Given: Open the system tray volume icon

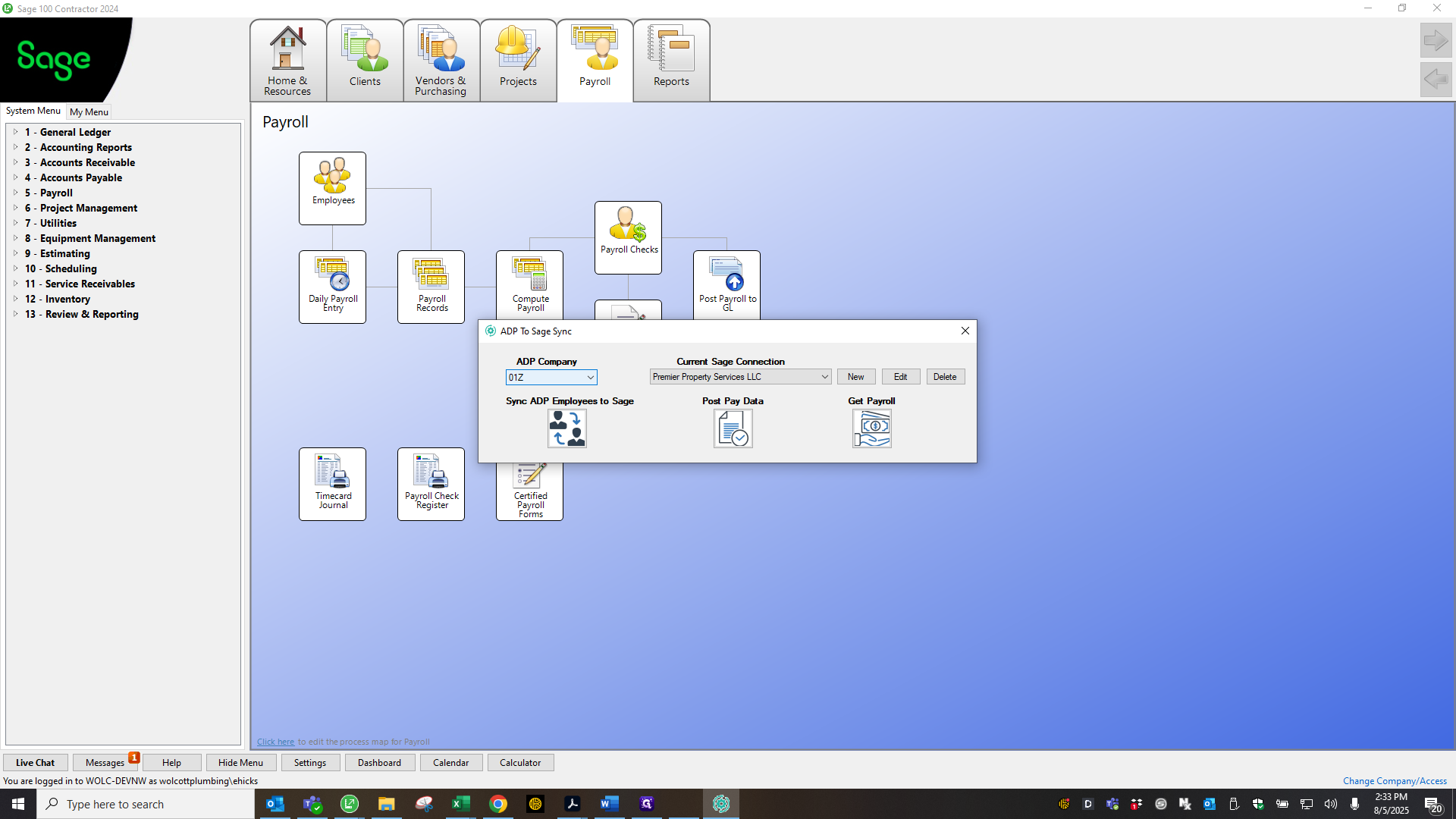Looking at the screenshot, I should coord(1331,804).
